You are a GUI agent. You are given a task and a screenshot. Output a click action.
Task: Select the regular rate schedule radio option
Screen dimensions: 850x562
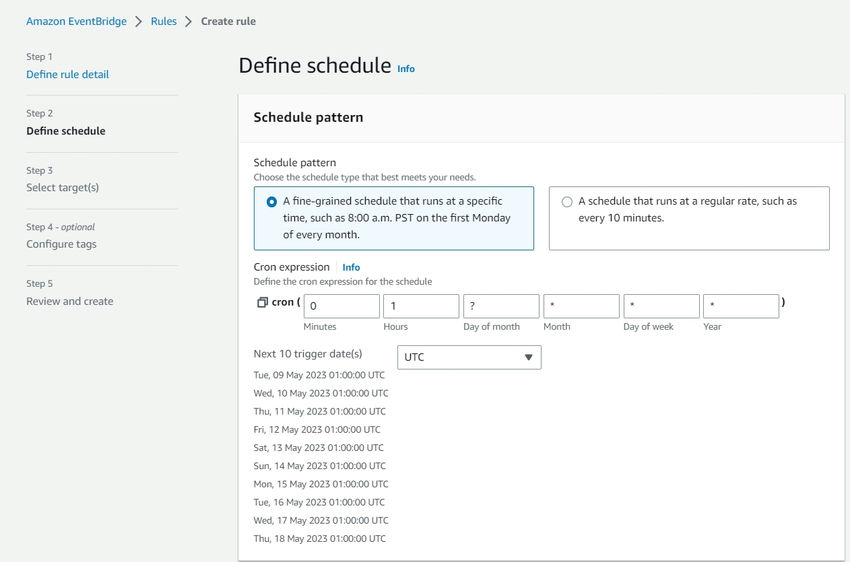point(567,202)
